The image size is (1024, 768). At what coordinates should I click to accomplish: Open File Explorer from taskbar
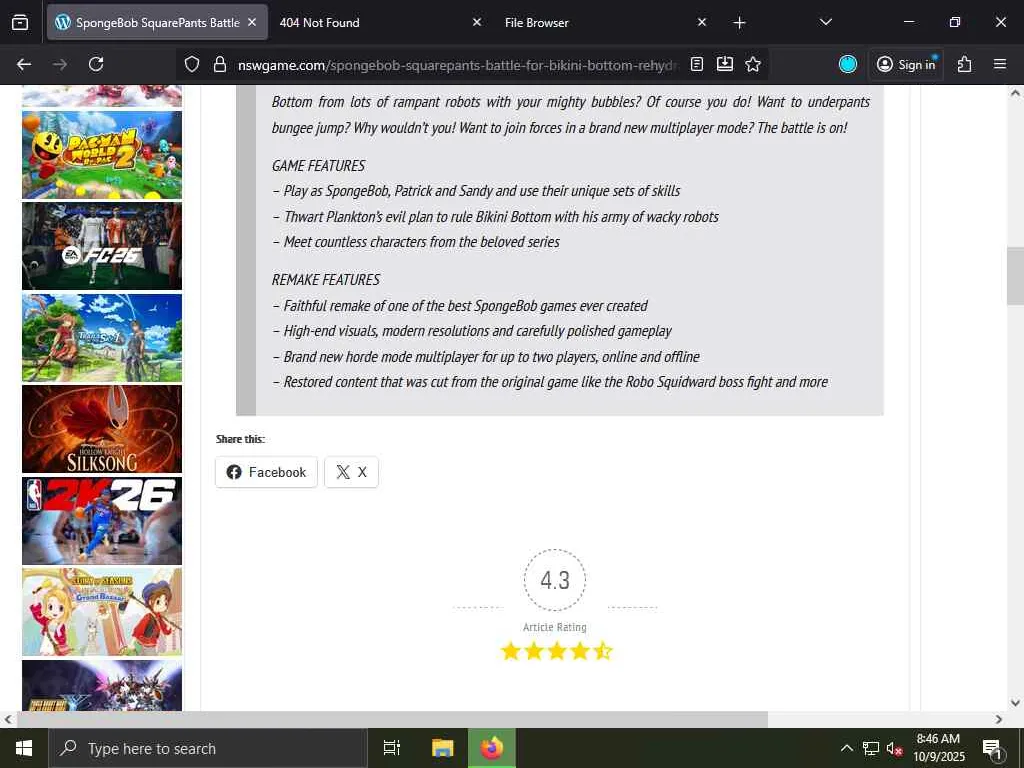point(442,748)
